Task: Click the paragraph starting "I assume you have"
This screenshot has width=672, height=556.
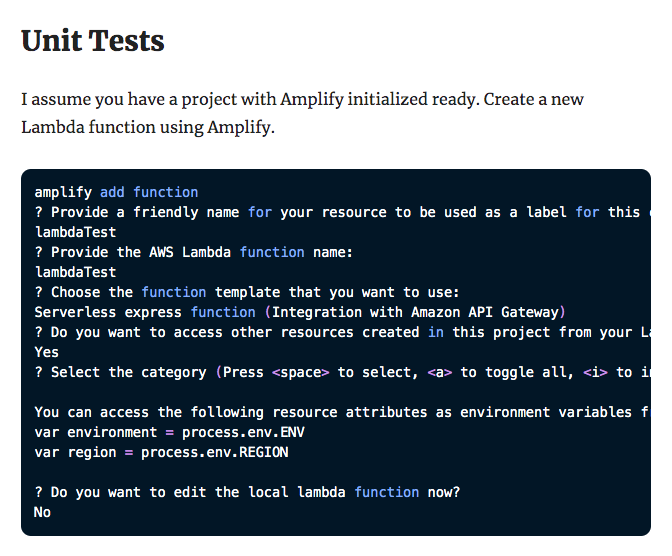Action: [x=303, y=113]
